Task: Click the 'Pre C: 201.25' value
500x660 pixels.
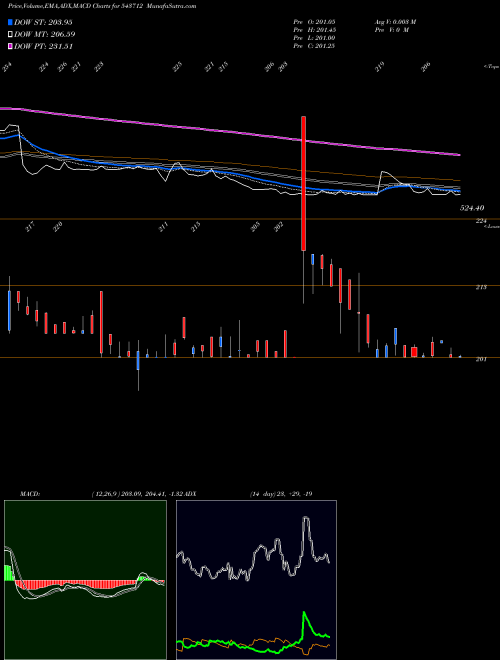Action: [x=314, y=46]
